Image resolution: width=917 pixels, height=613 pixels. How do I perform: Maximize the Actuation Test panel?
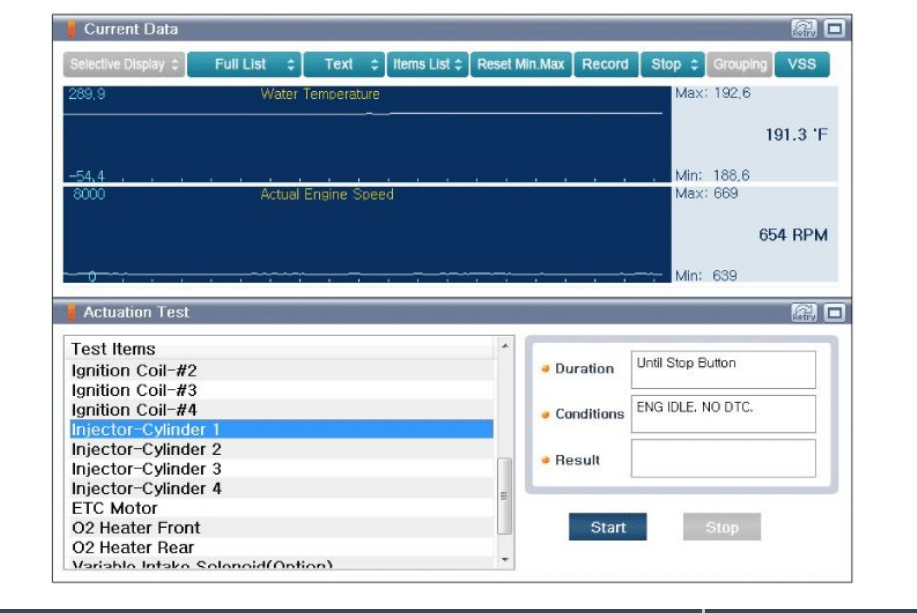click(835, 312)
